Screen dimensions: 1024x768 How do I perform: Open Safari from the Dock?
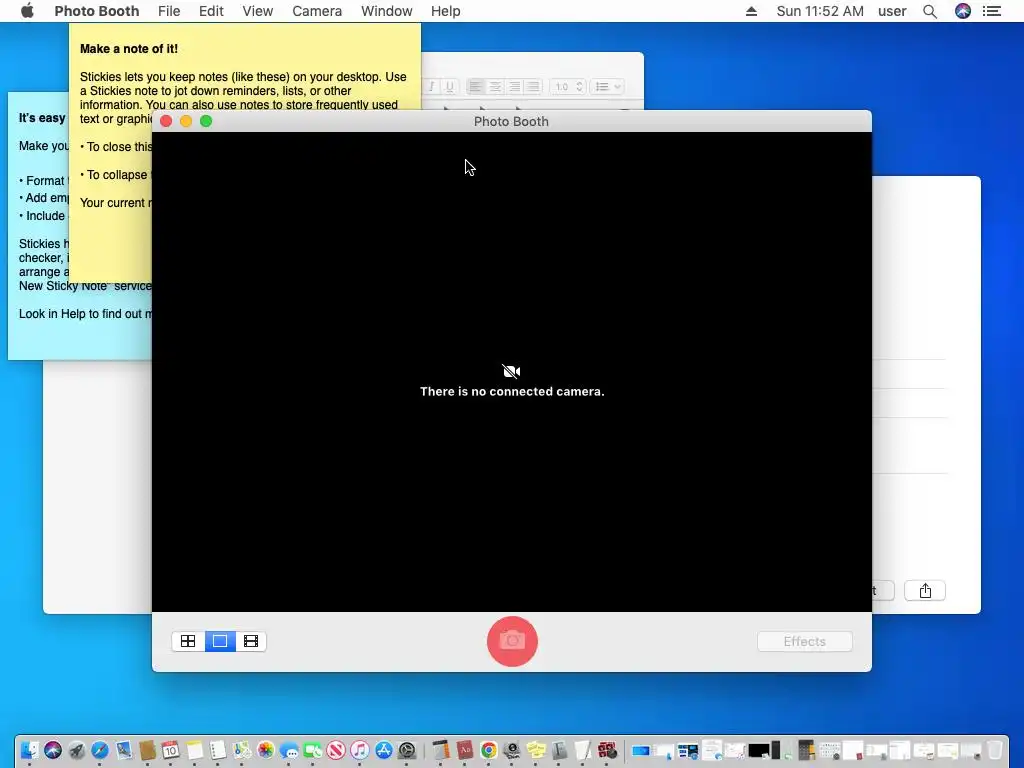(100, 750)
